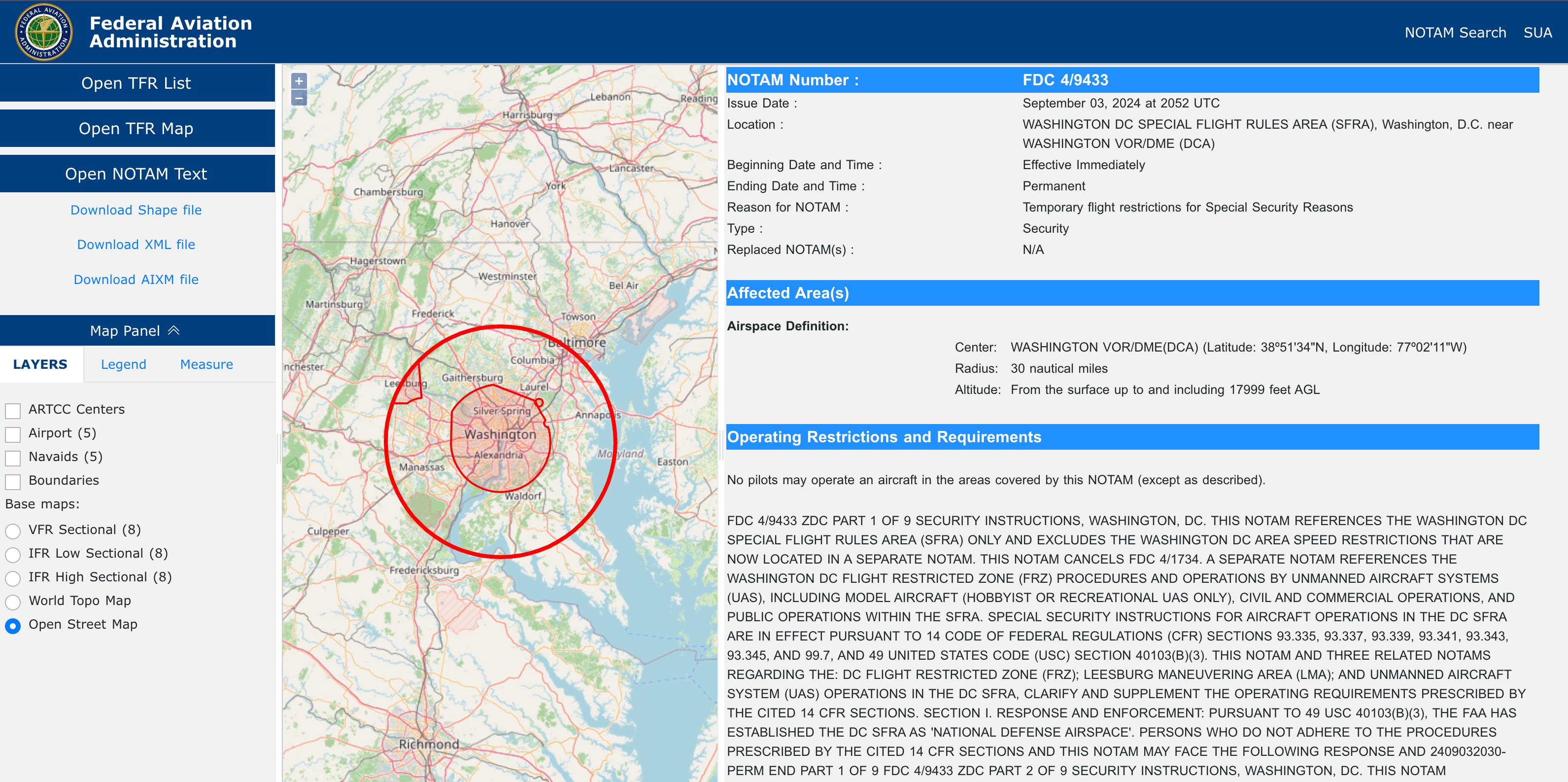Download the Shape file
Screen dimensions: 1568x782
point(136,210)
